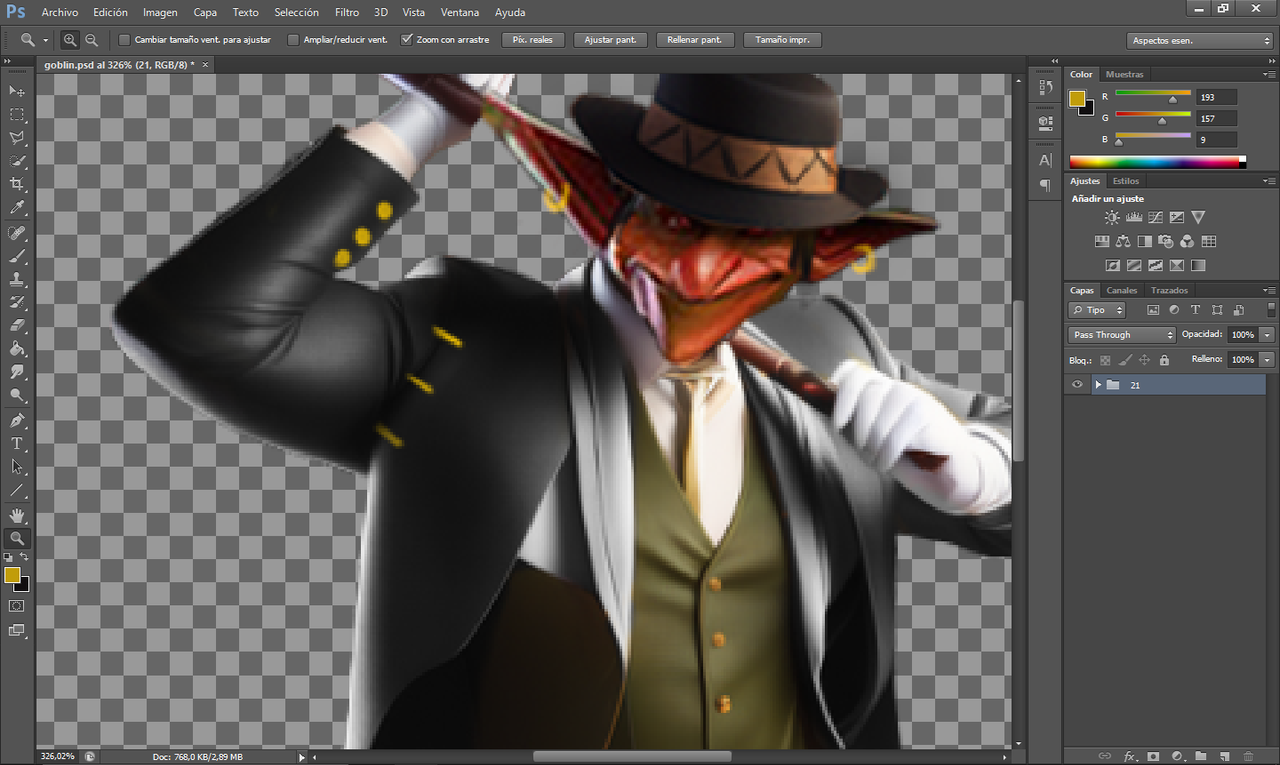Open the Relleno value dropdown arrow
This screenshot has width=1280, height=765.
(1268, 359)
